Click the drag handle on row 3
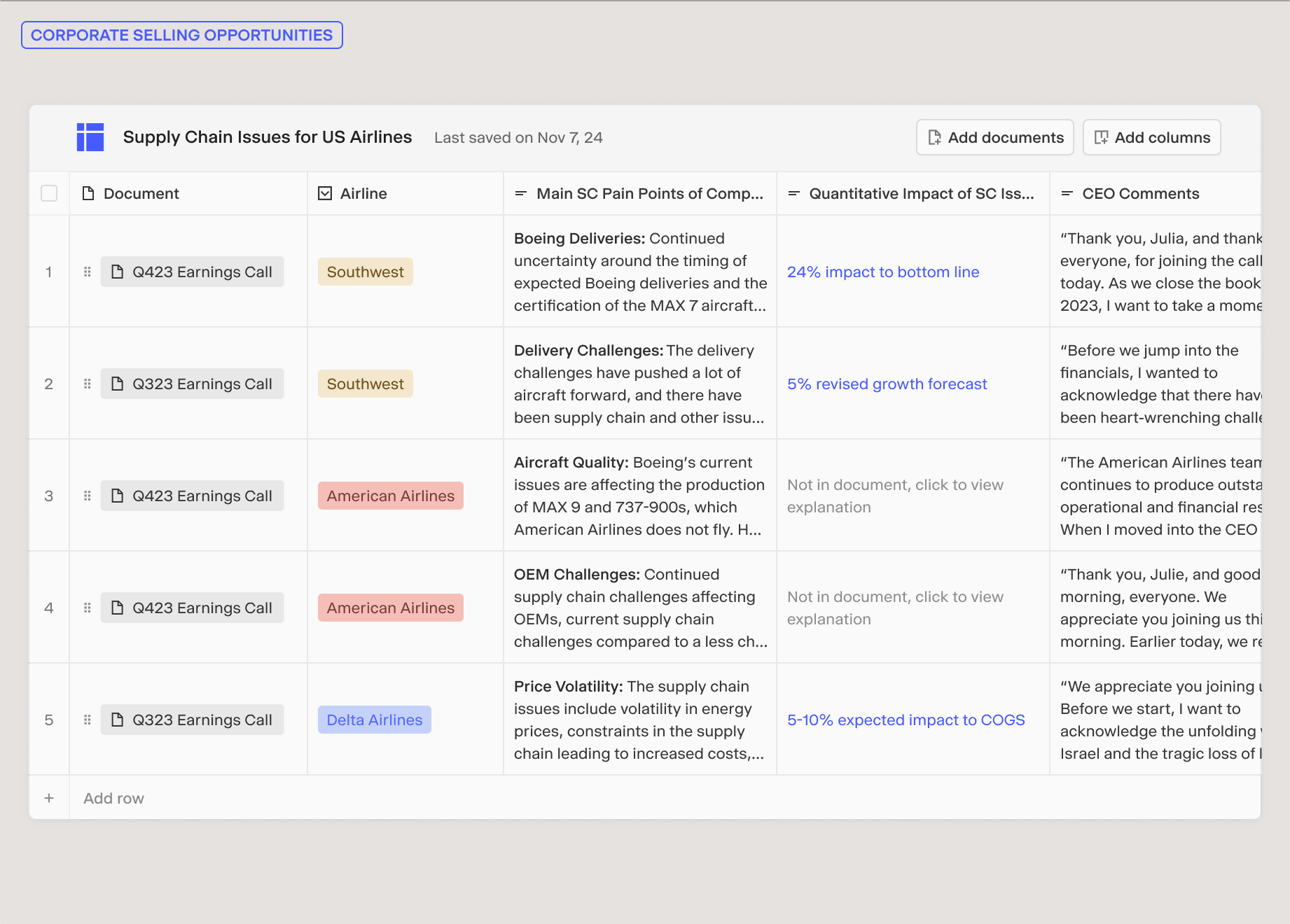 coord(88,496)
